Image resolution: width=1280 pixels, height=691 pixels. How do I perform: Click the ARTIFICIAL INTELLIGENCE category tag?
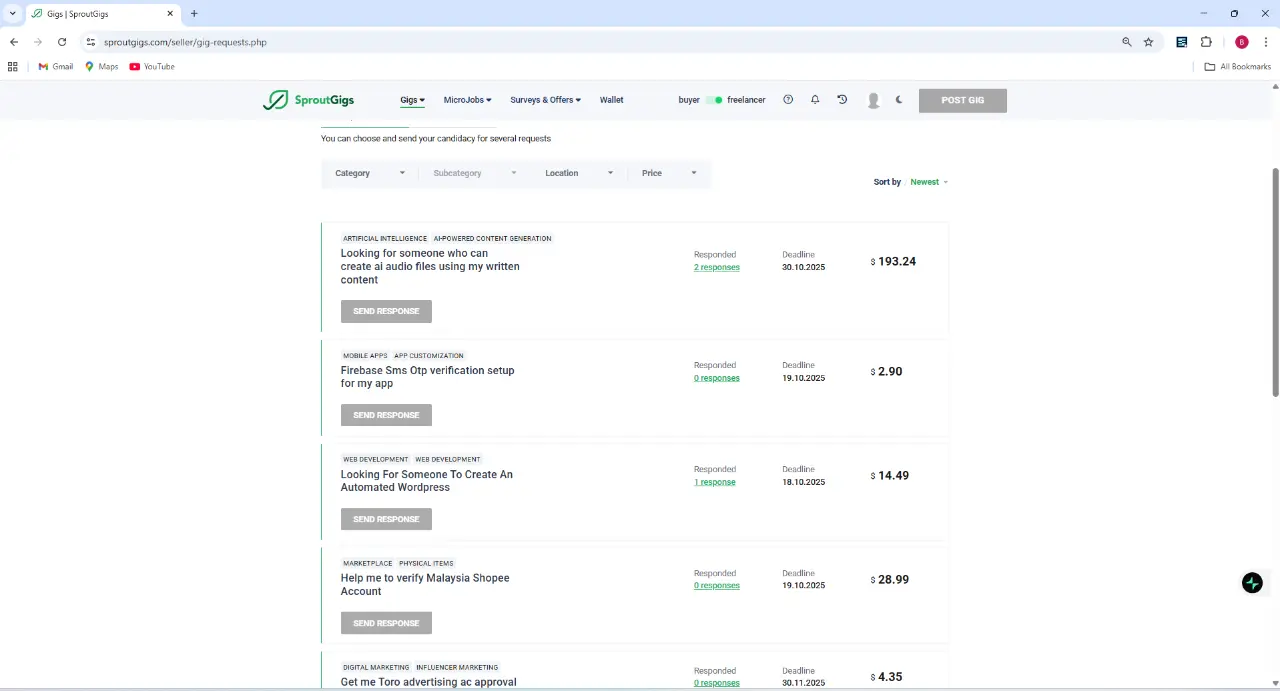click(x=385, y=239)
